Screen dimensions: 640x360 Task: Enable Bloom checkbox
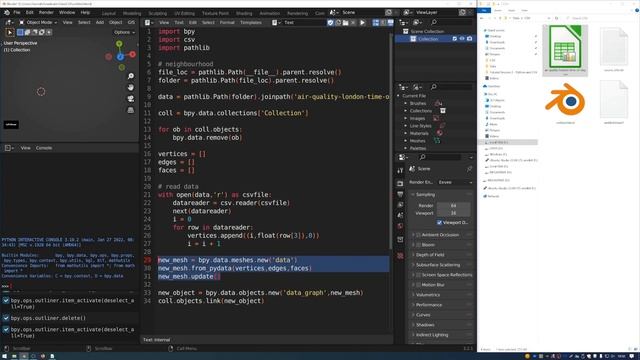coord(418,245)
